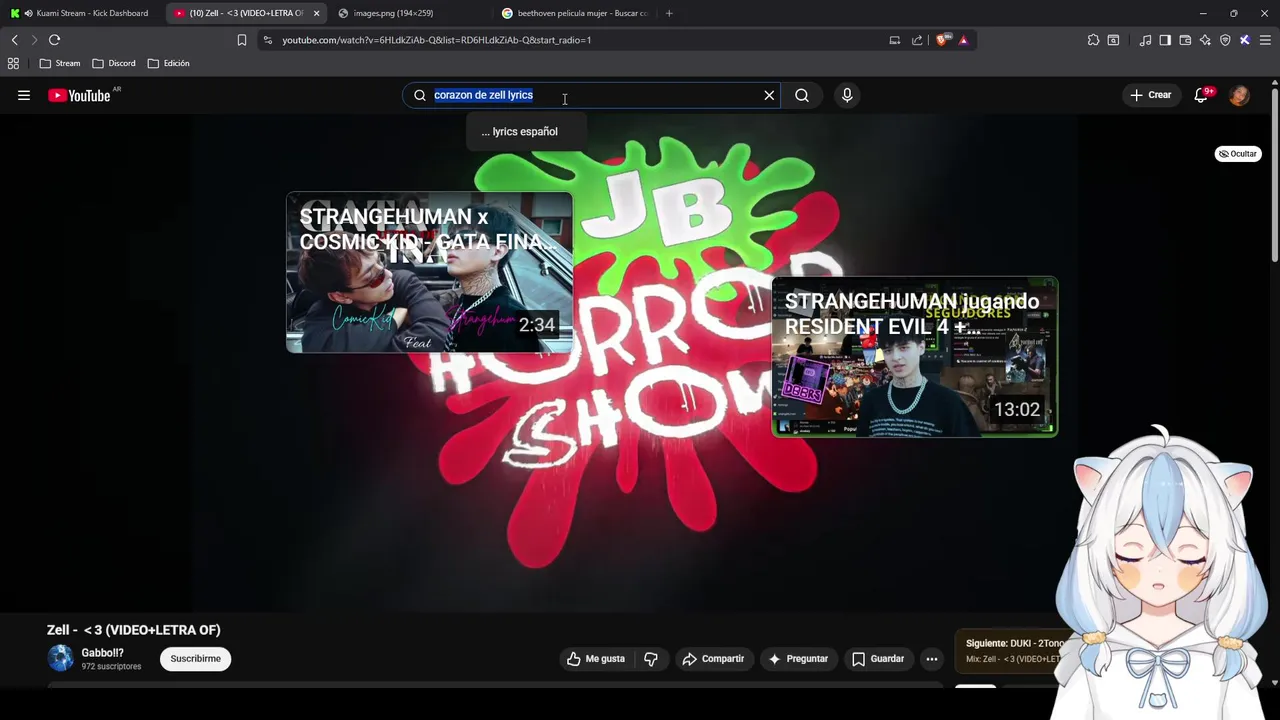Open the Brave Rewards triangle icon
Screen dimensions: 1280x720
click(x=963, y=40)
